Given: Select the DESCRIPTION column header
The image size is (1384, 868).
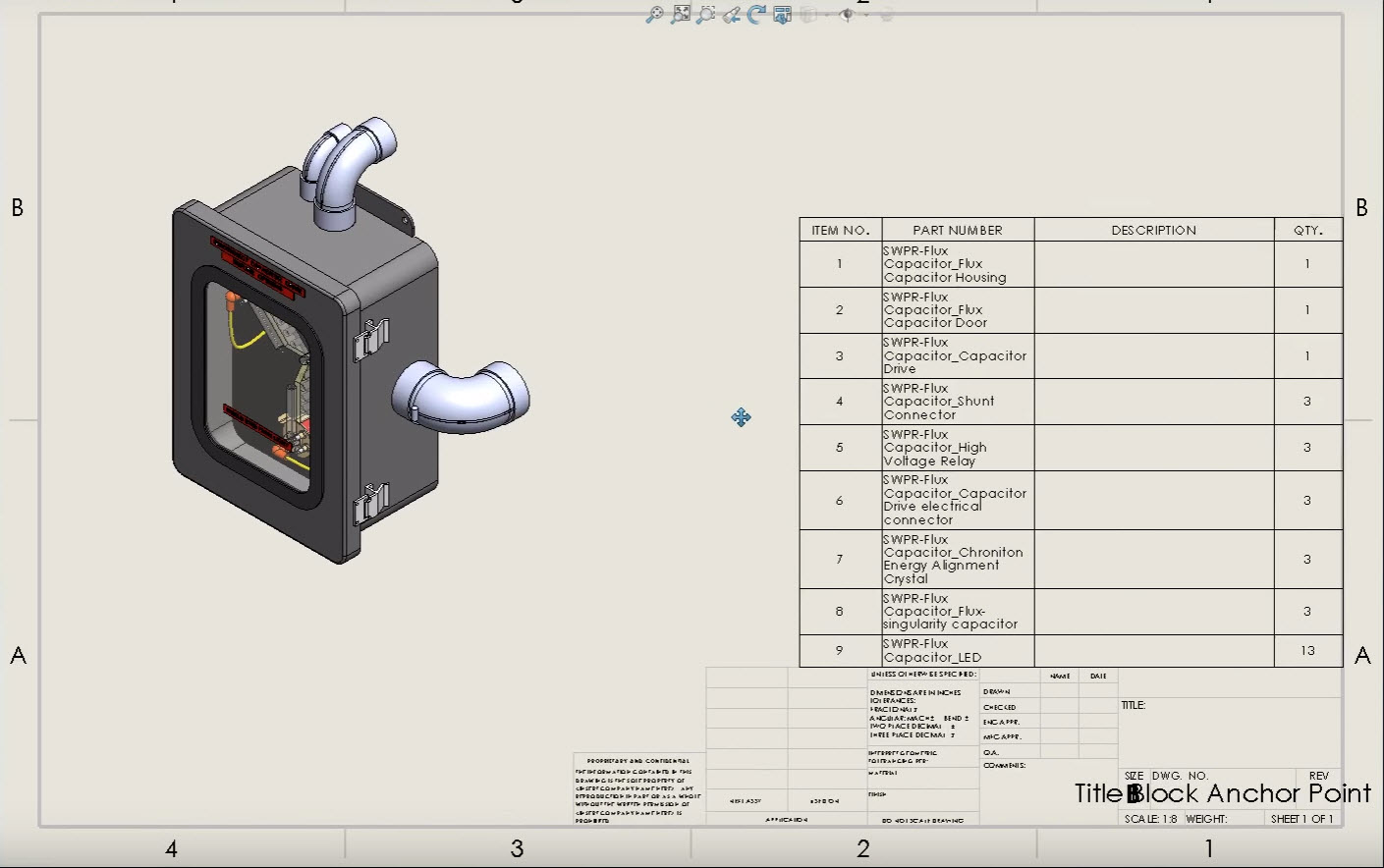Looking at the screenshot, I should 1154,229.
